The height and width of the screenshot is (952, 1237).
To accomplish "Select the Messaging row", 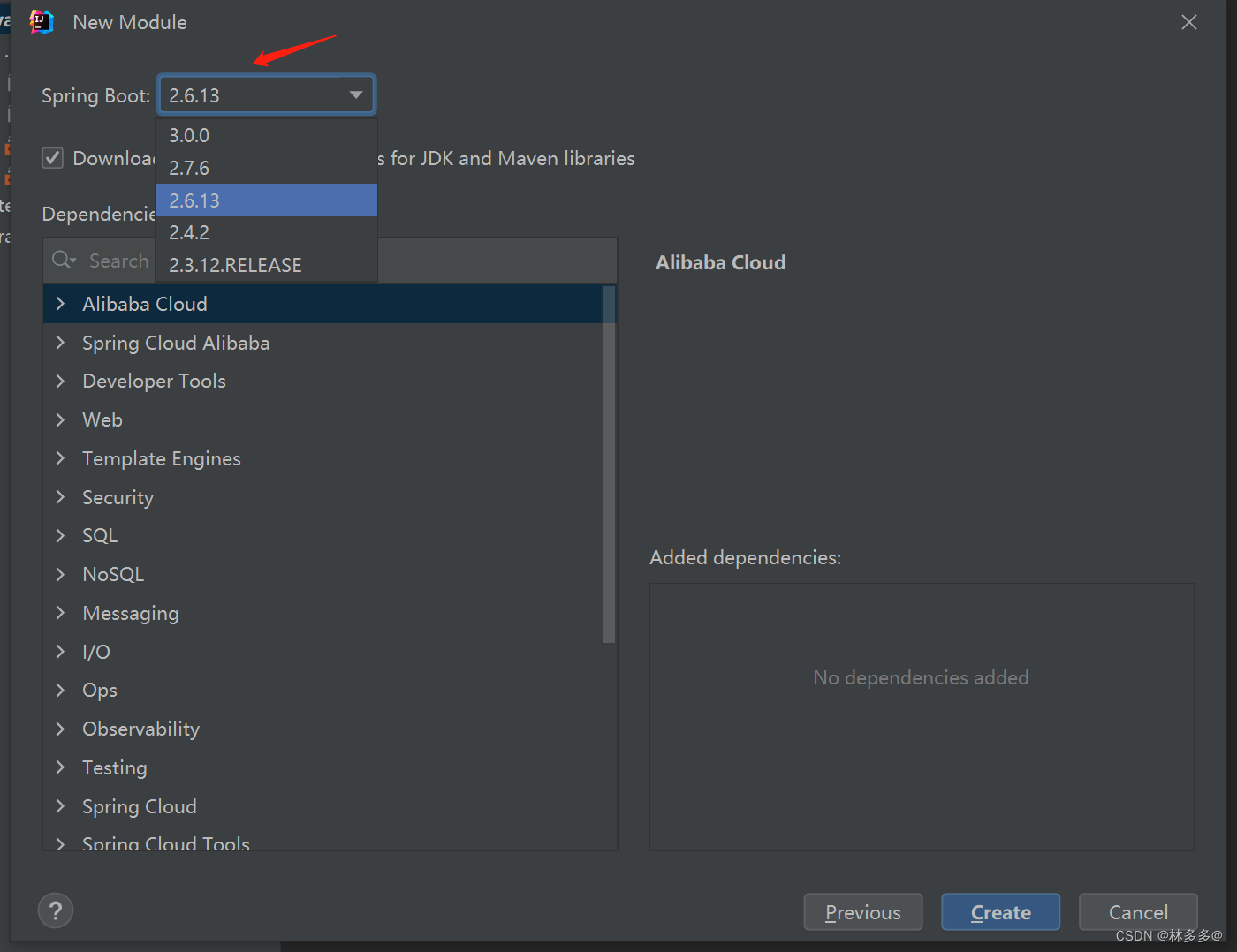I will click(x=323, y=613).
